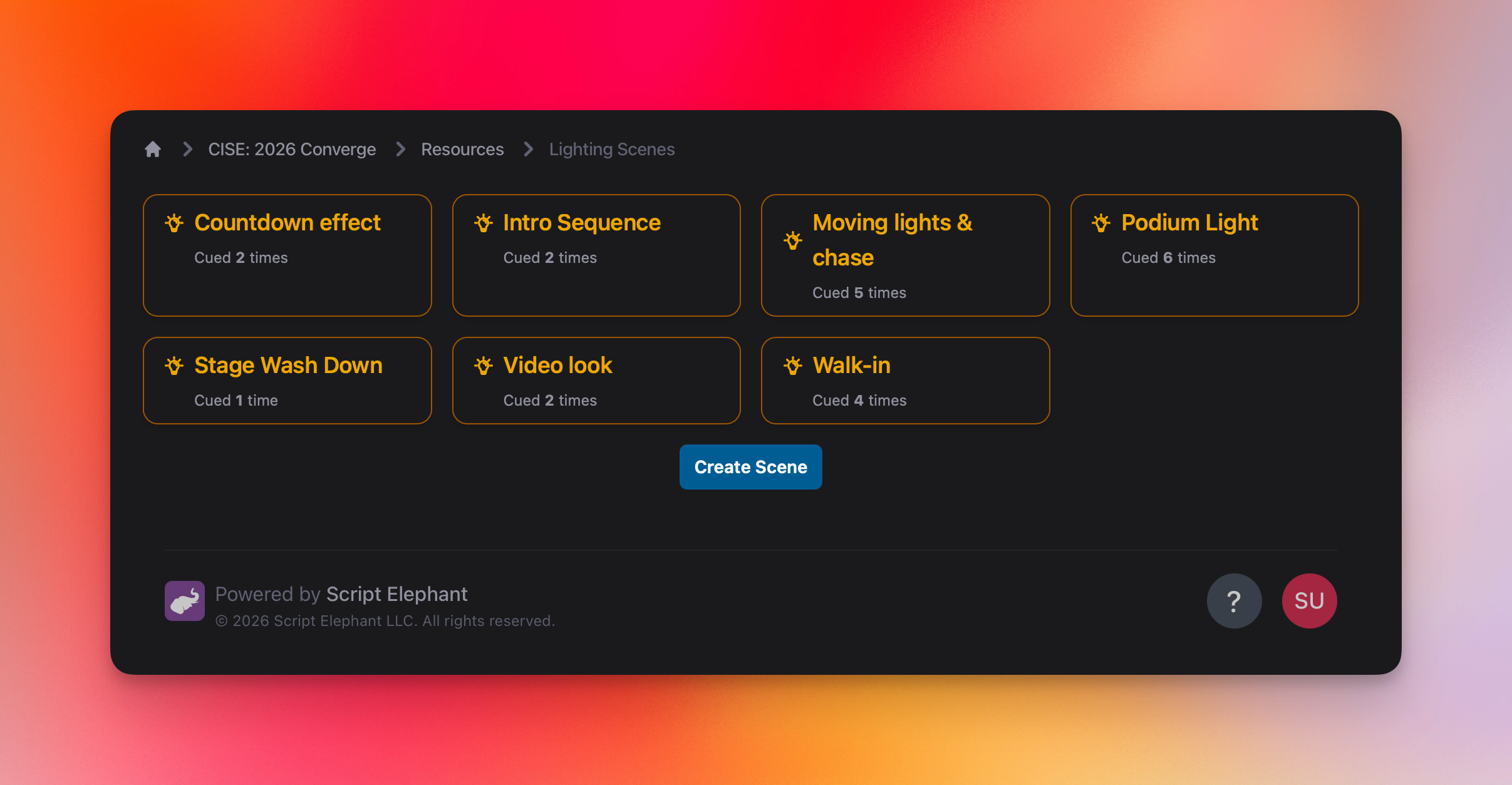Click the Moving lights & chase lightbulb icon
1512x785 pixels.
[793, 240]
